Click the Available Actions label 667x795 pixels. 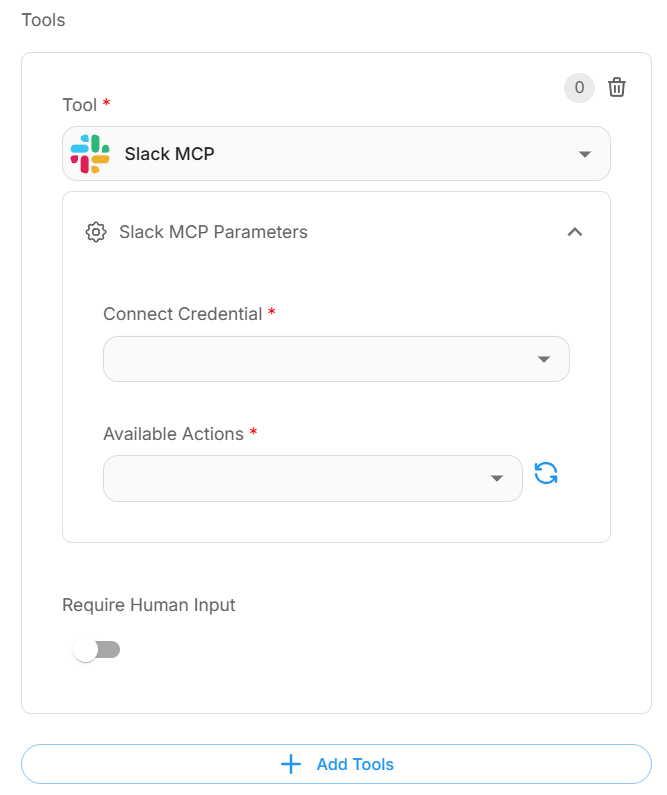(x=173, y=434)
